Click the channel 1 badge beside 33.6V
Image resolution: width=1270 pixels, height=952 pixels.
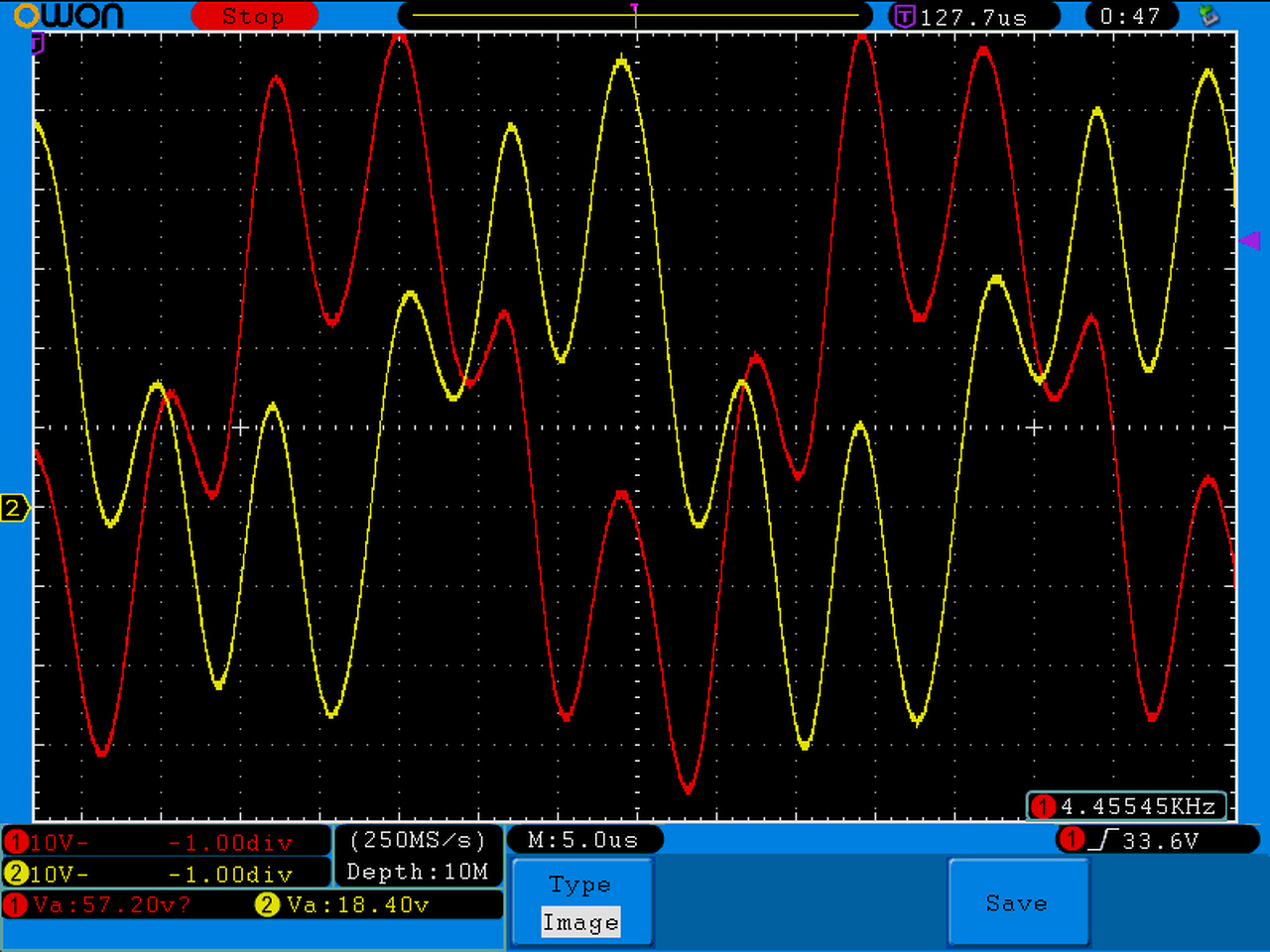click(1072, 839)
